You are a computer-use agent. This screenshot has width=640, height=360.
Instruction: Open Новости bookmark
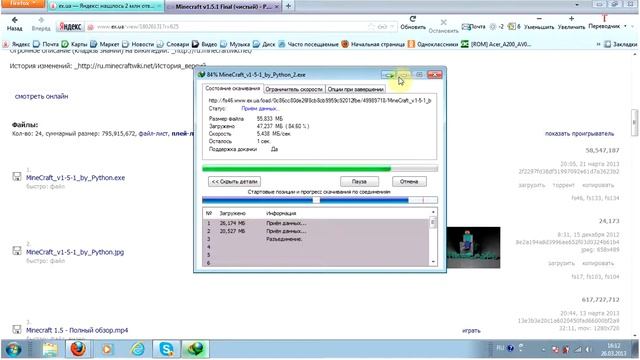(x=138, y=44)
